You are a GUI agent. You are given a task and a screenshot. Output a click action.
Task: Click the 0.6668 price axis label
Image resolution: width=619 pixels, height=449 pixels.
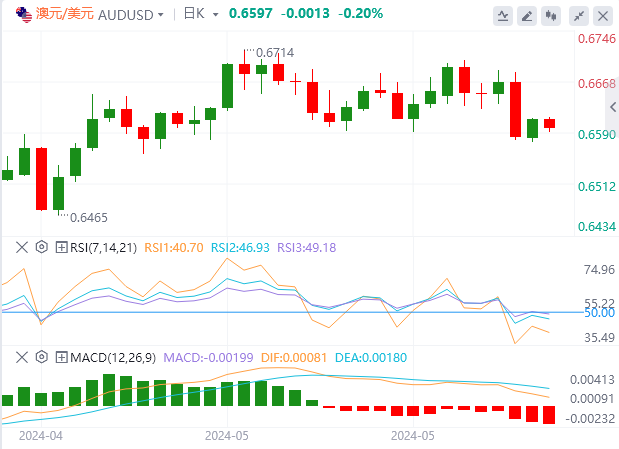596,84
